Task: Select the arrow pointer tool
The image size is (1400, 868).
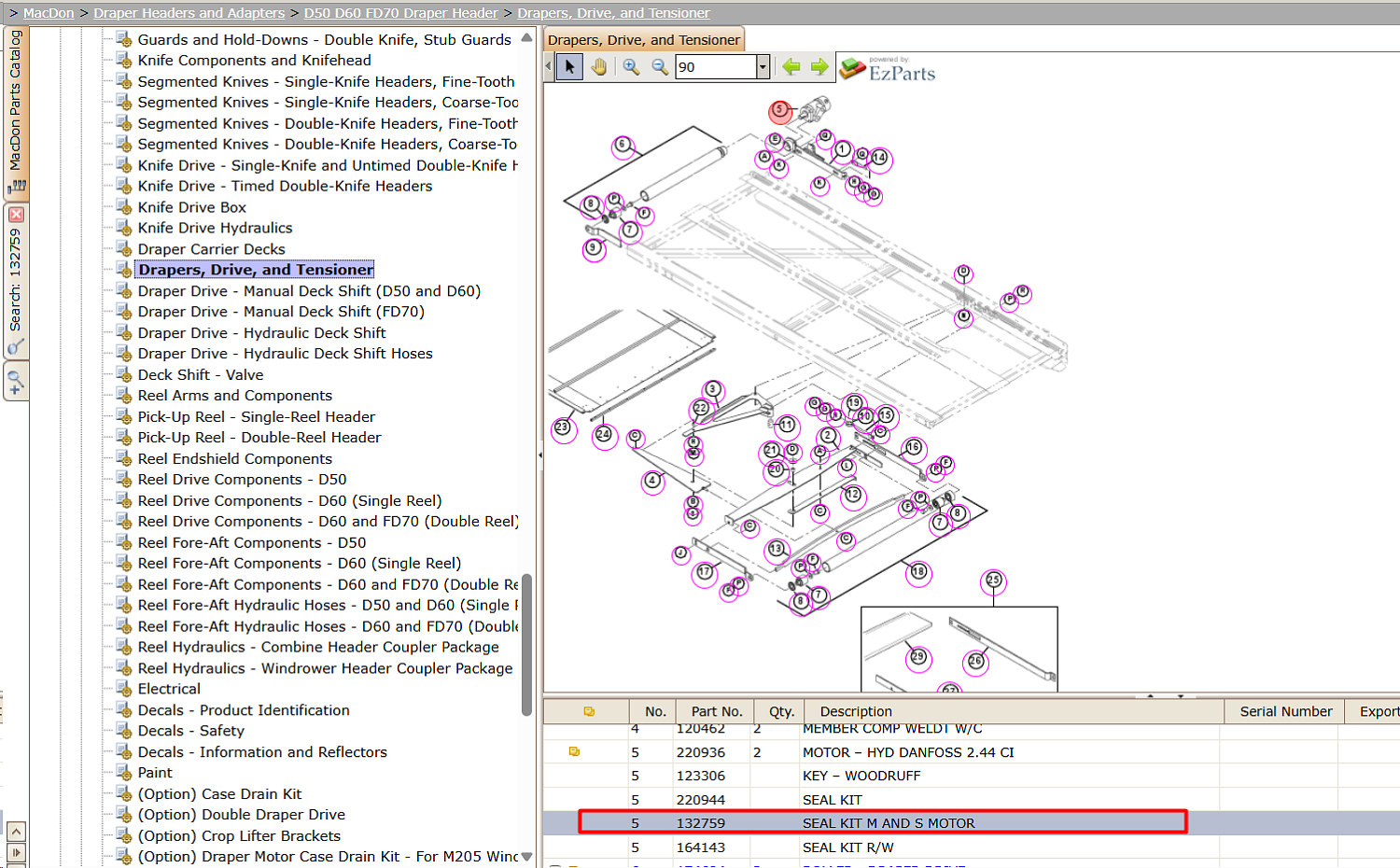Action: tap(569, 67)
